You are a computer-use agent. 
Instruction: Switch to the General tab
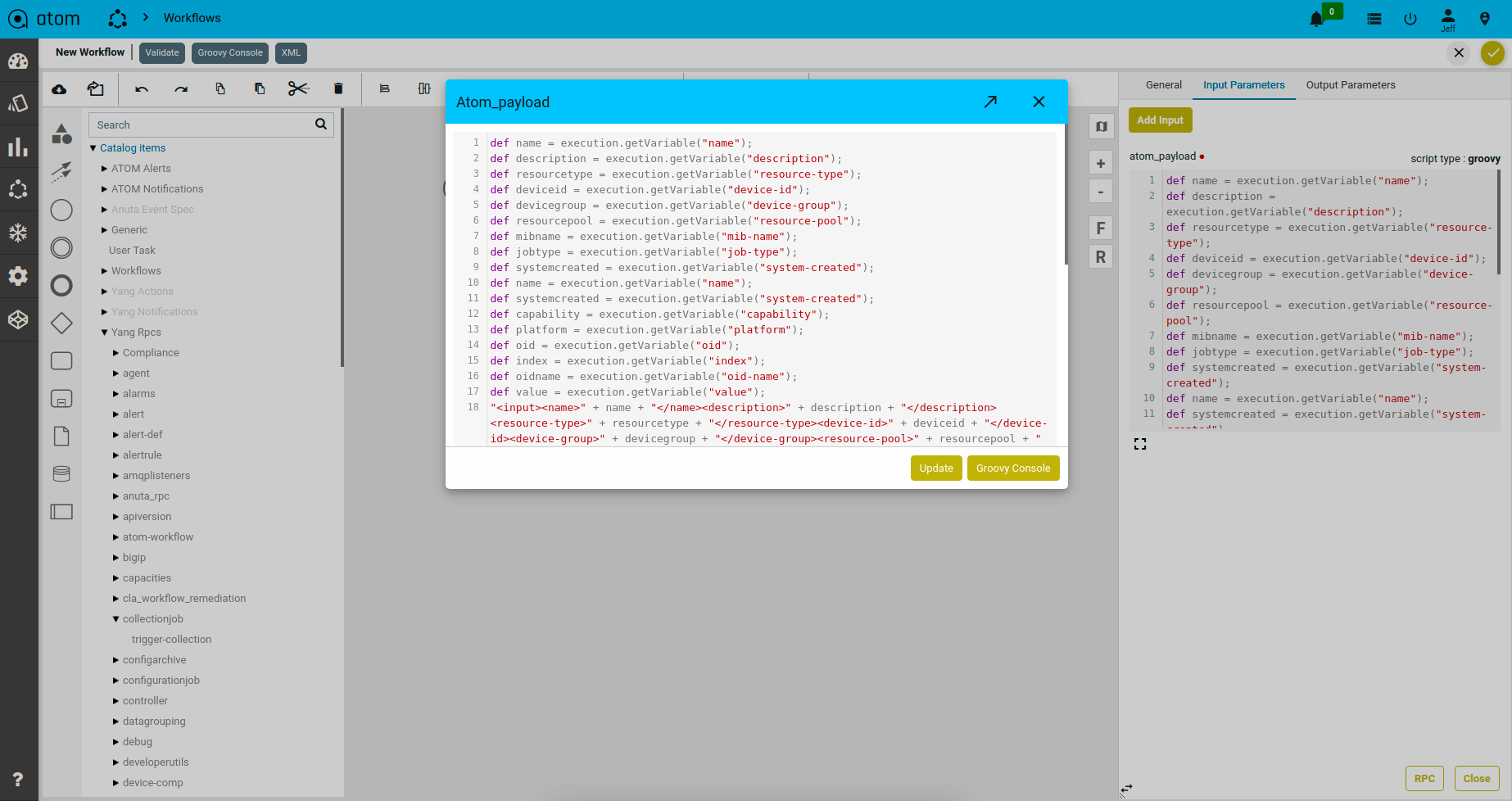point(1163,85)
